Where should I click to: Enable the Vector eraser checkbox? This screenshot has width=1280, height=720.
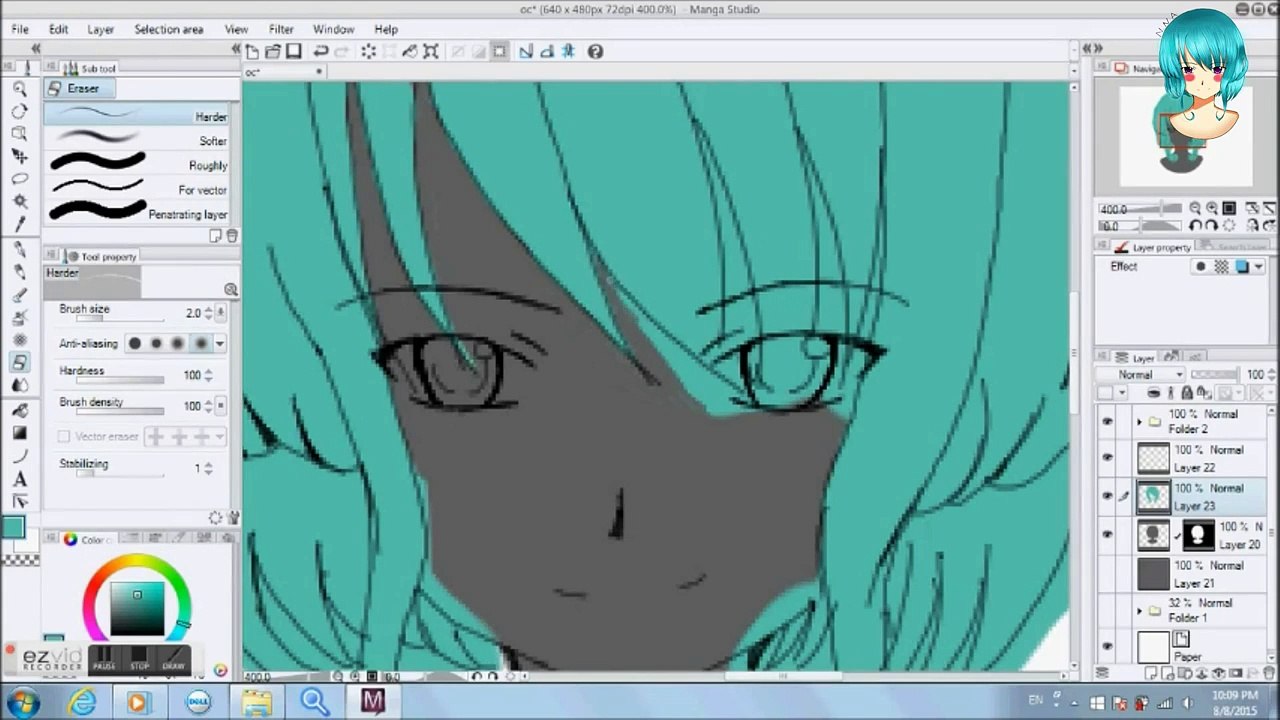click(64, 437)
